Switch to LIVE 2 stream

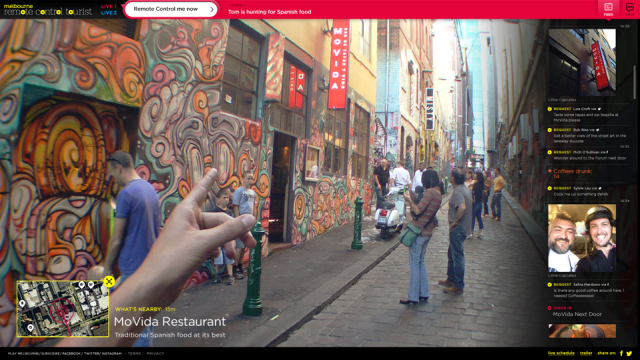pos(109,13)
